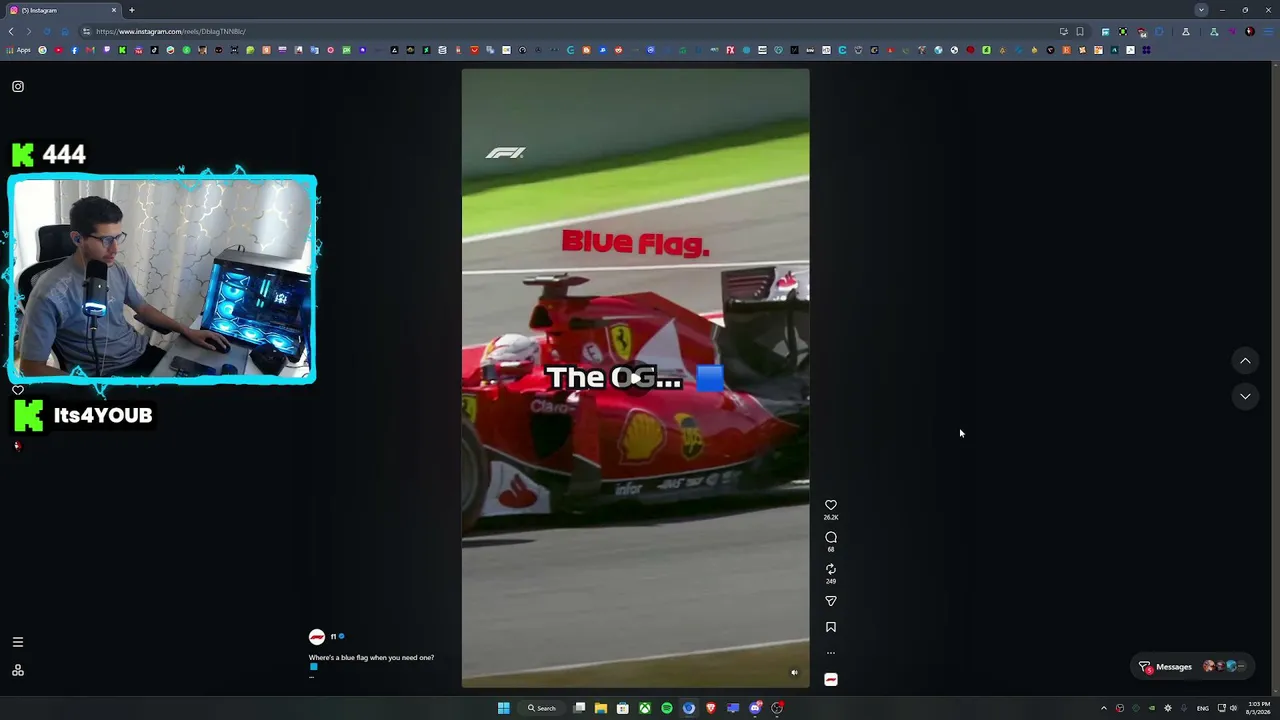Go to the next reel
The image size is (1280, 720).
tap(1245, 396)
